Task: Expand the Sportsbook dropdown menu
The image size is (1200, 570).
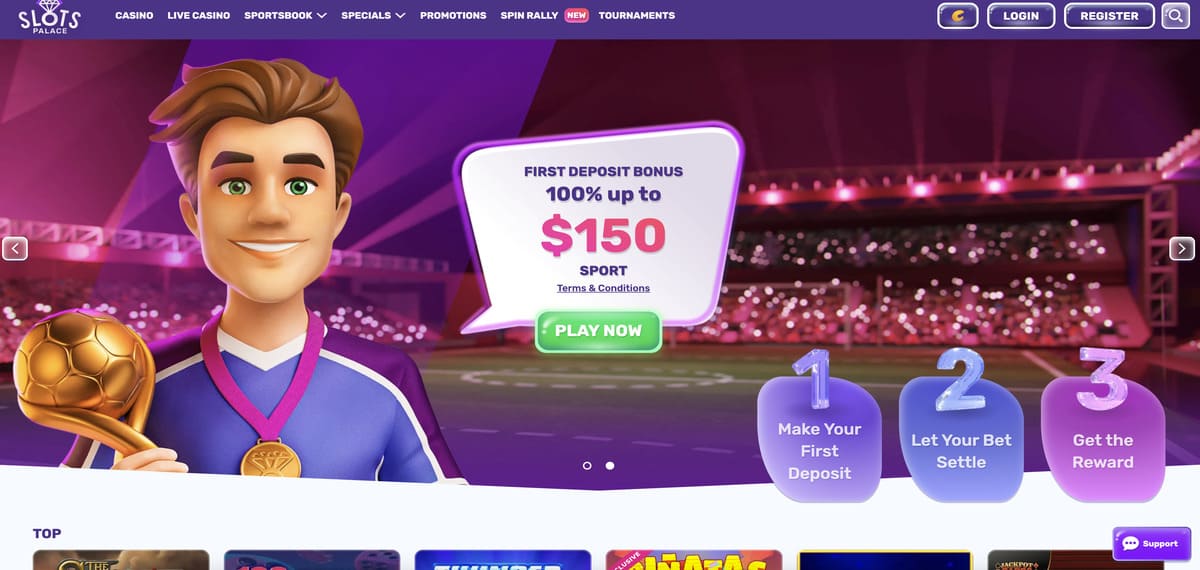Action: pos(285,16)
